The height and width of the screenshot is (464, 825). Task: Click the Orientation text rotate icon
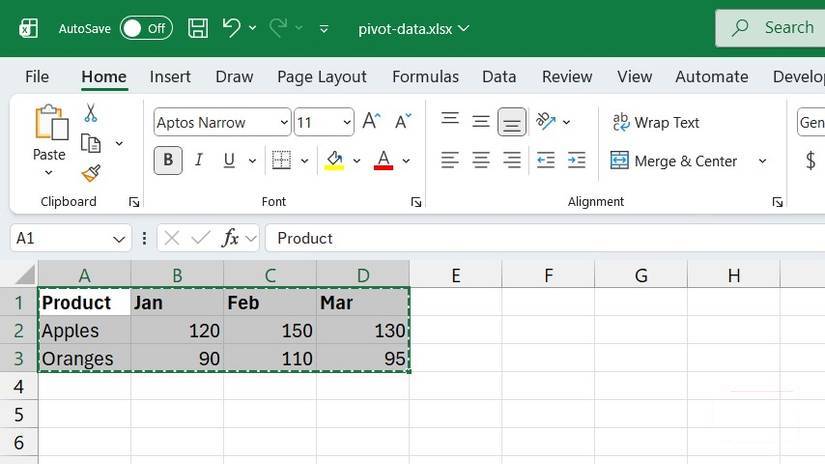pyautogui.click(x=546, y=121)
